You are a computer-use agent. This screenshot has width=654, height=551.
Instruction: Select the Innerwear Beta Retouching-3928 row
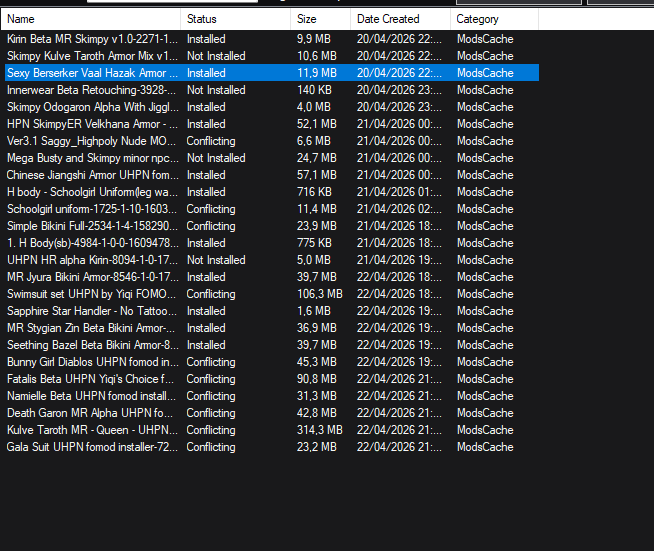272,90
